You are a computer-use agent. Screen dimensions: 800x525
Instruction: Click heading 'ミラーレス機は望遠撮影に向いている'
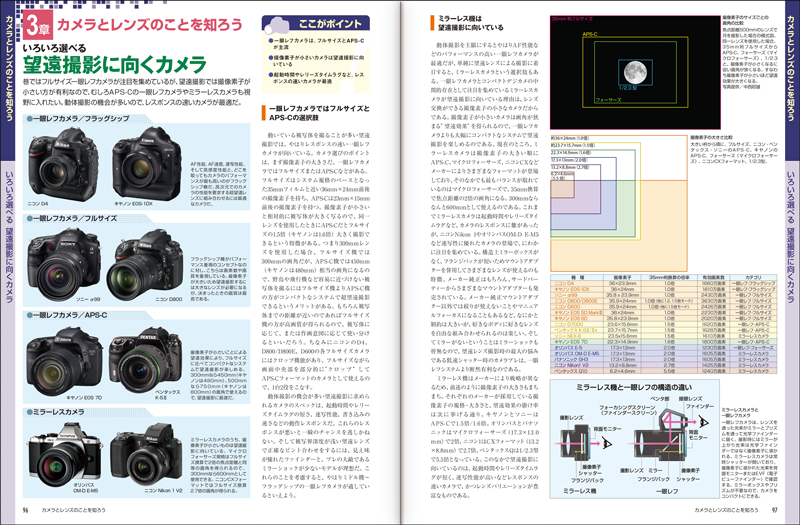pos(466,23)
